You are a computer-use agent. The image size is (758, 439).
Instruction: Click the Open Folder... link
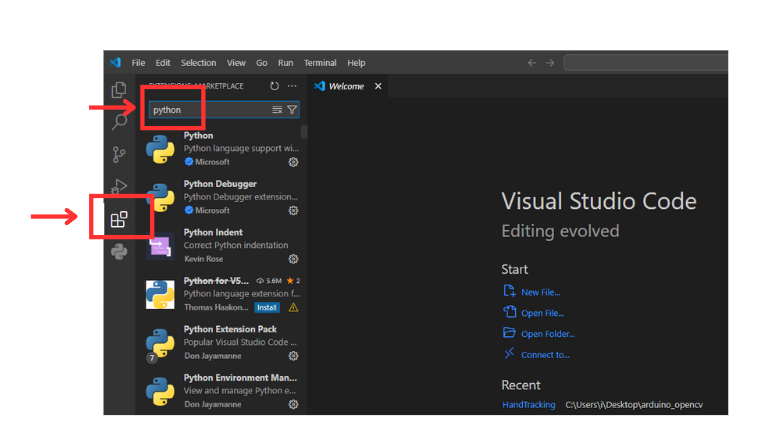[548, 334]
